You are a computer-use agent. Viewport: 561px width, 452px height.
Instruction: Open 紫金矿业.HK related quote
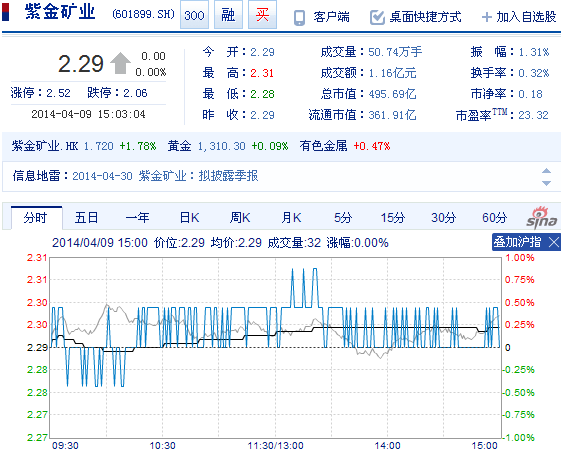click(x=45, y=146)
